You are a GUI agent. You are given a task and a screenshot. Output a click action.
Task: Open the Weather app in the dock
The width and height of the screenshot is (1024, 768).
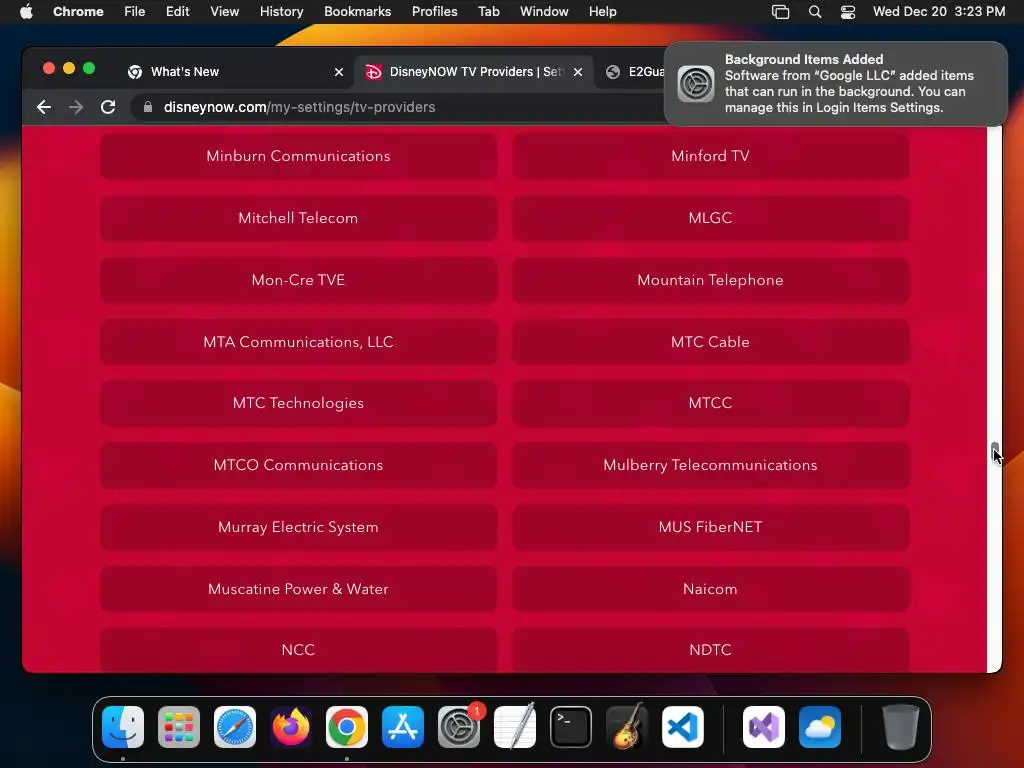click(820, 727)
